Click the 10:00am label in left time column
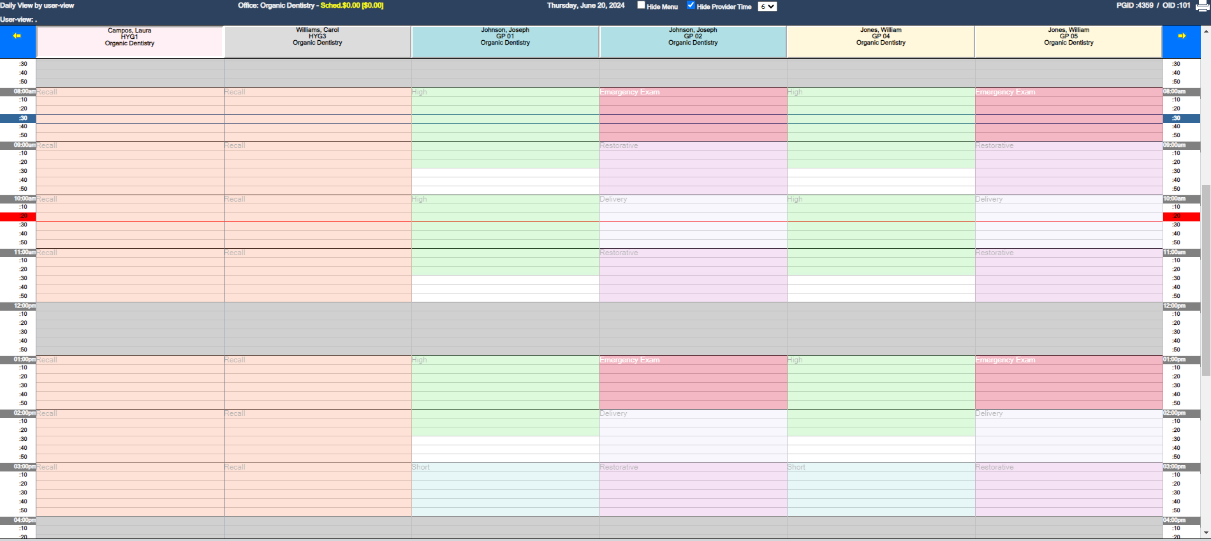Screen dimensions: 1211x541 click(18, 199)
